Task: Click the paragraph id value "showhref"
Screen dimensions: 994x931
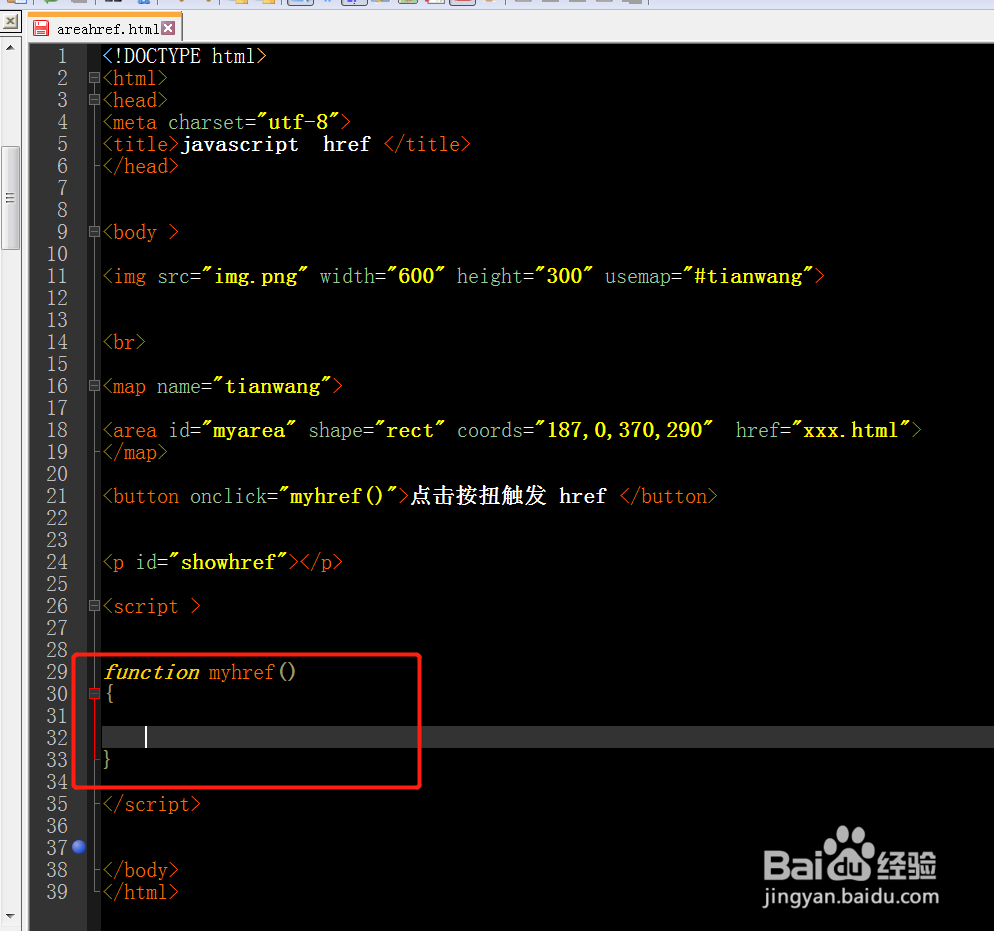Action: click(x=228, y=562)
